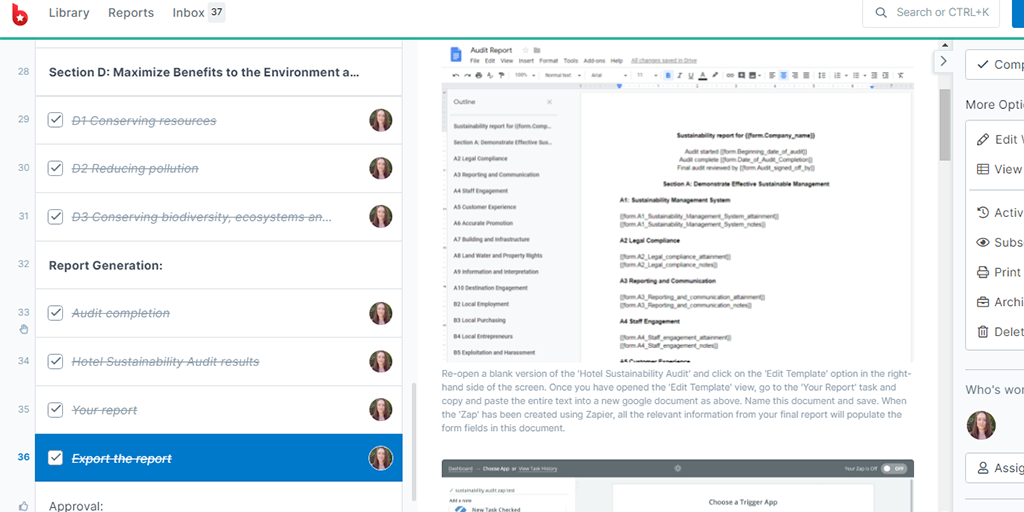Open the Inbox with 37 items
1024x512 pixels.
tap(198, 13)
